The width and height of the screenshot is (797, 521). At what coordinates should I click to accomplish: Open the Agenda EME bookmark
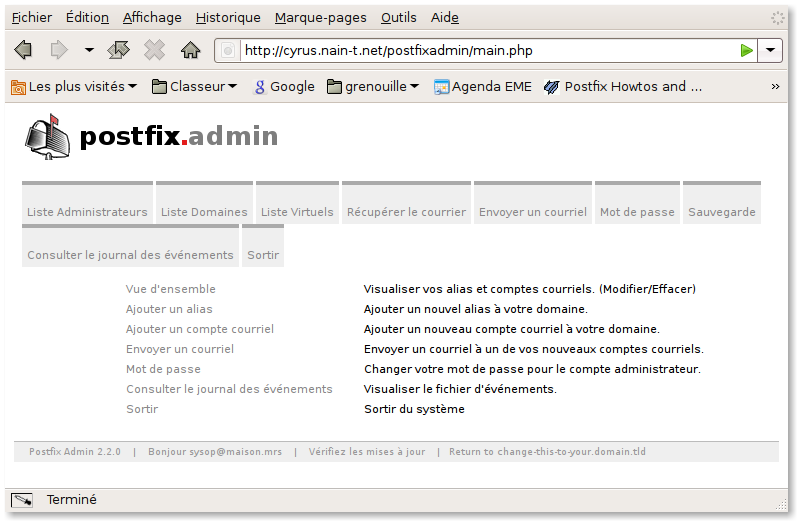coord(482,87)
